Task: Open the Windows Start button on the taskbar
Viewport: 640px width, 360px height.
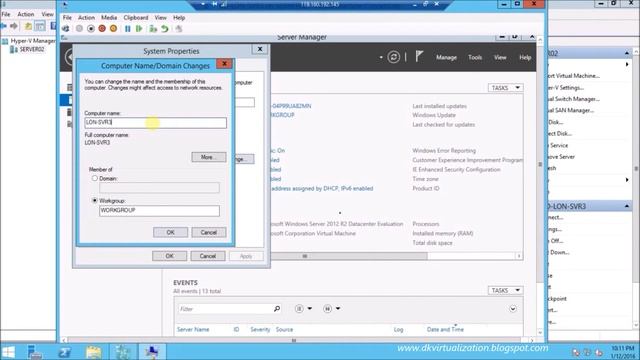Action: pyautogui.click(x=8, y=352)
